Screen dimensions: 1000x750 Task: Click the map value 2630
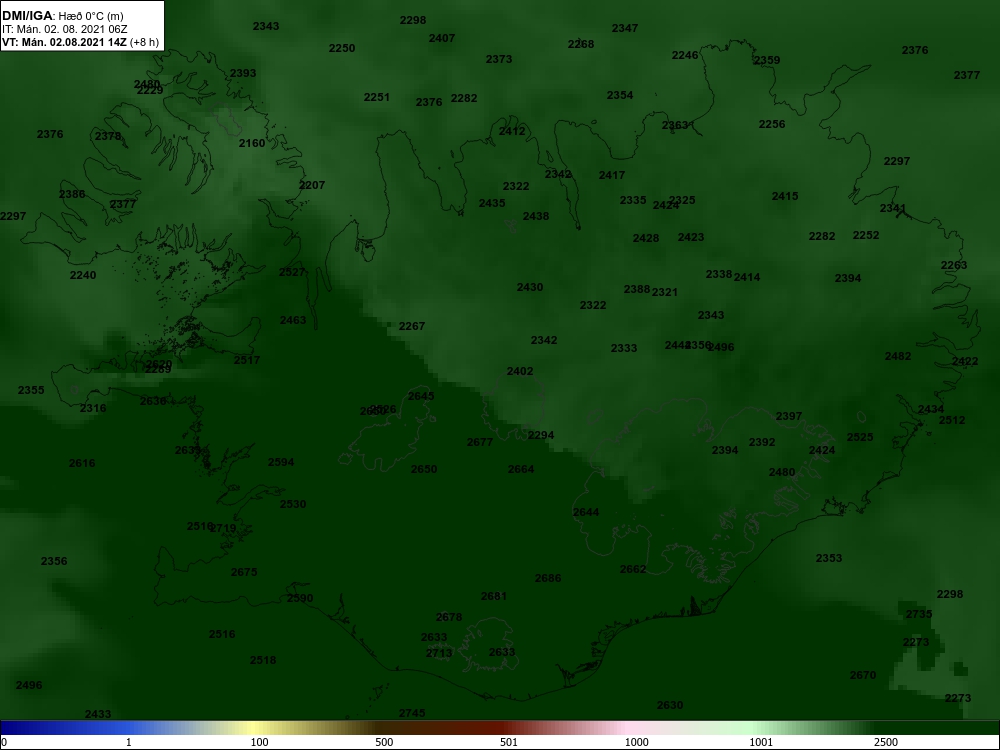point(670,705)
